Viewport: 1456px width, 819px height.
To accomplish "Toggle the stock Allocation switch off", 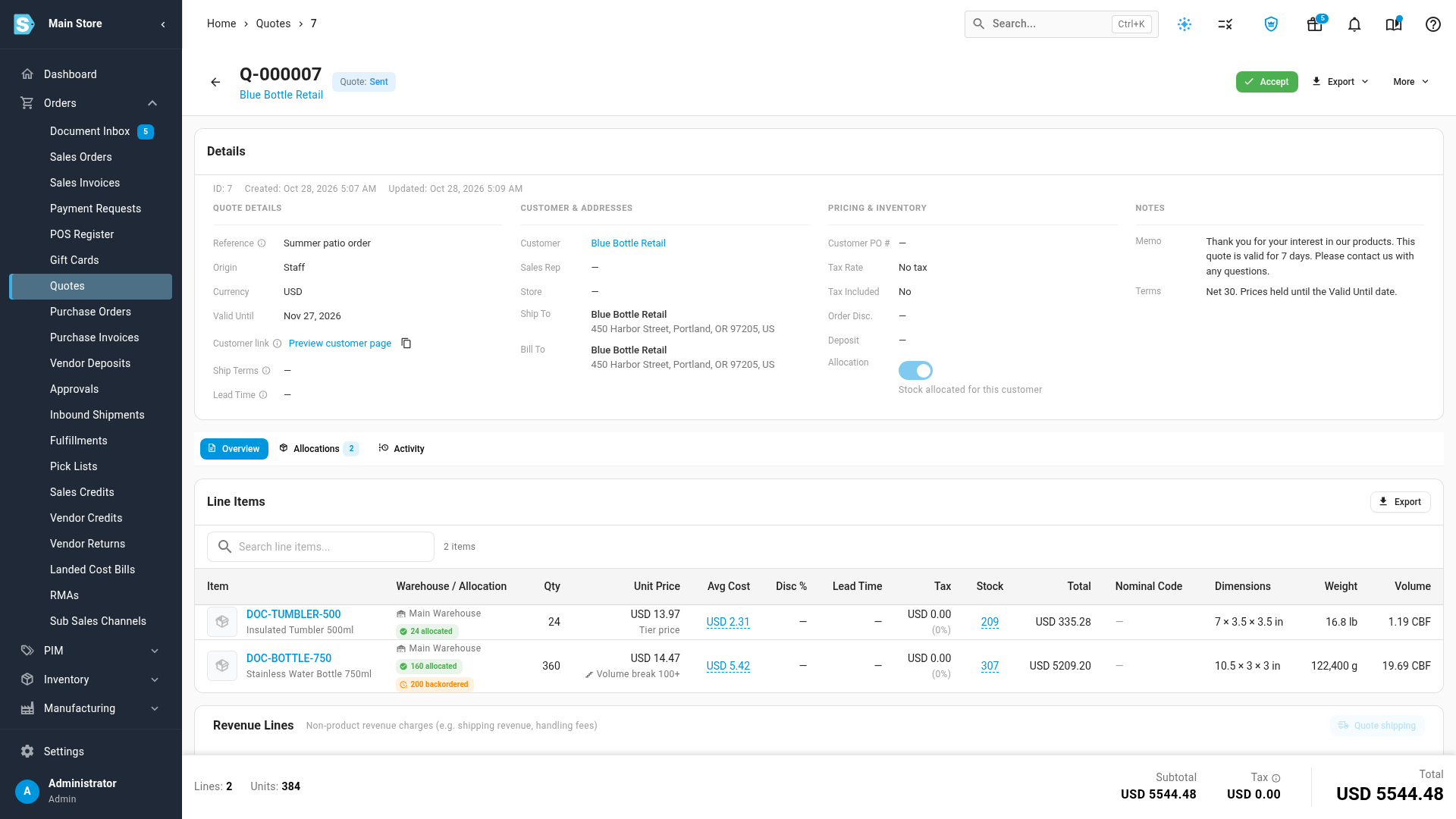I will [915, 370].
